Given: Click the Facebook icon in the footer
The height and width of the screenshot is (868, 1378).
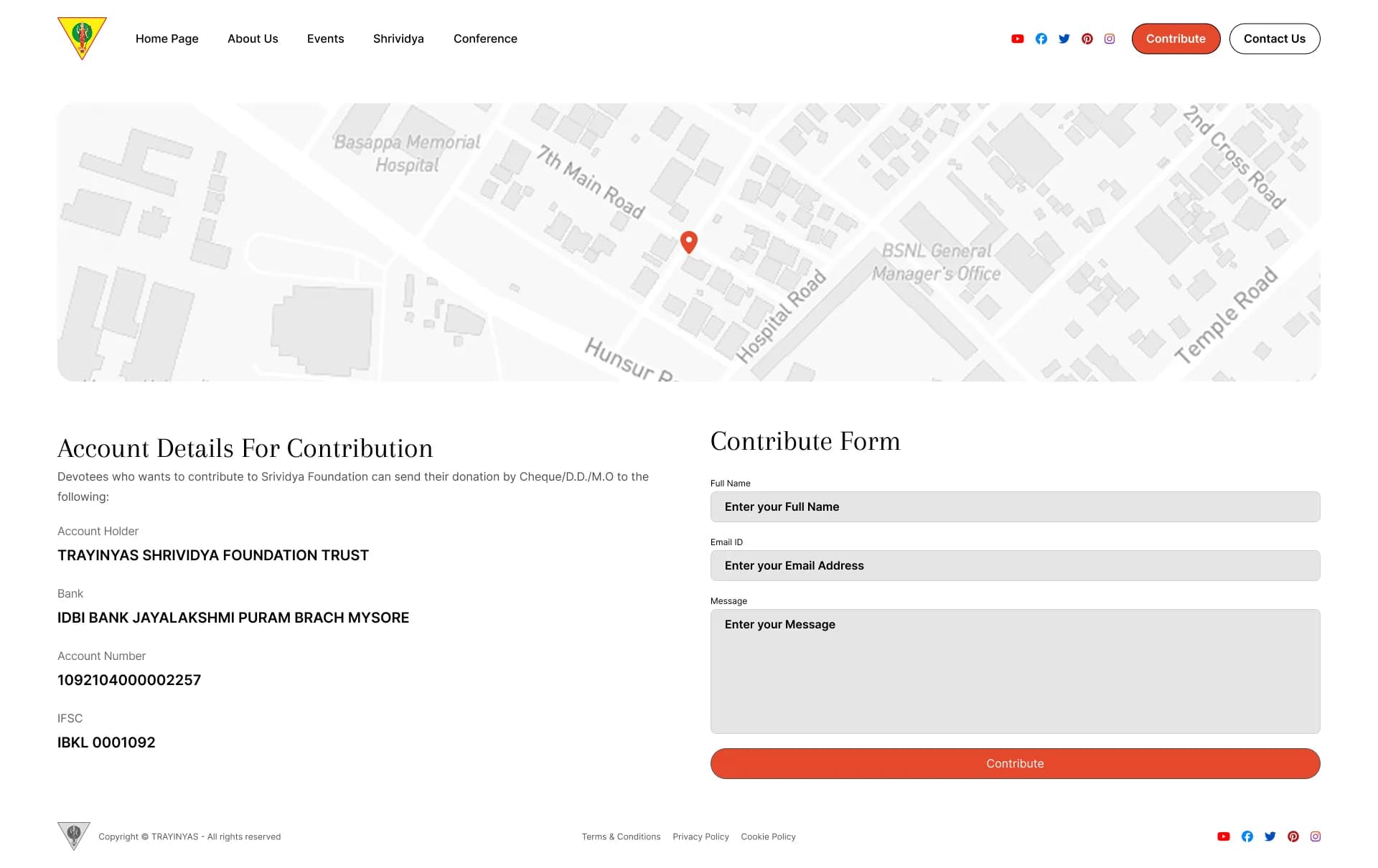Looking at the screenshot, I should (1247, 836).
